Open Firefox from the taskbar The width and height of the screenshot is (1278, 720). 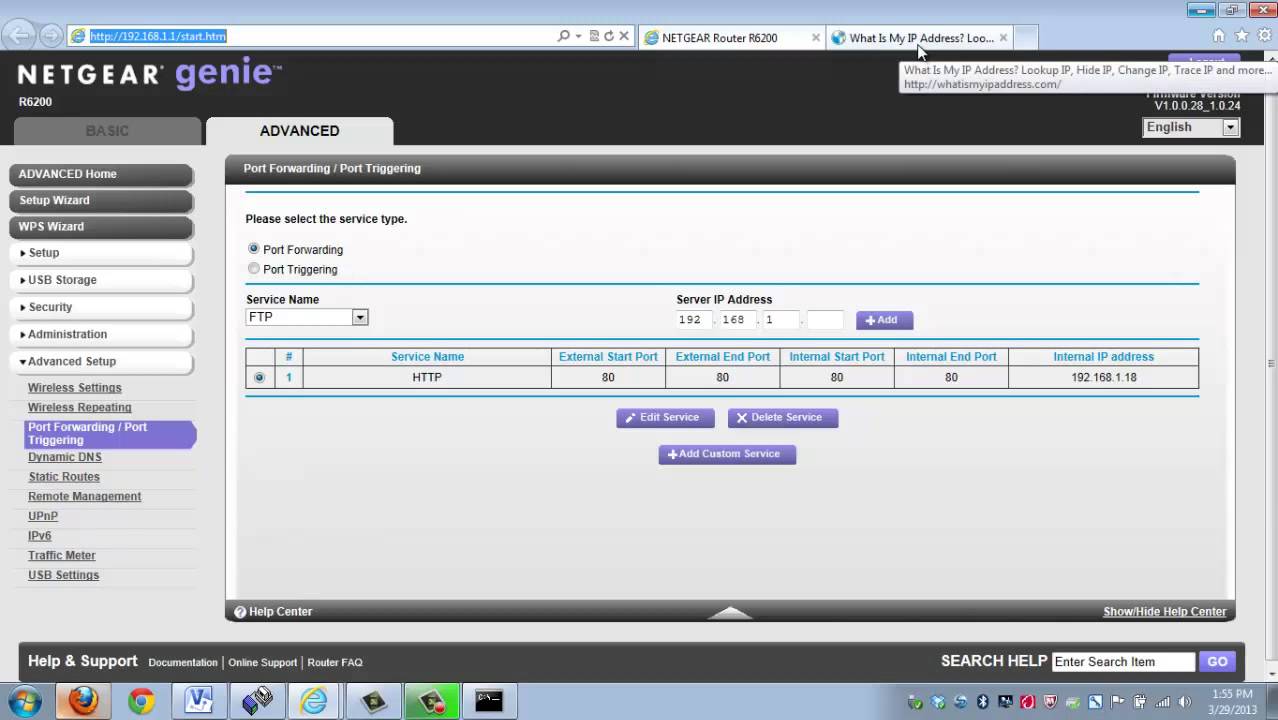pos(83,701)
